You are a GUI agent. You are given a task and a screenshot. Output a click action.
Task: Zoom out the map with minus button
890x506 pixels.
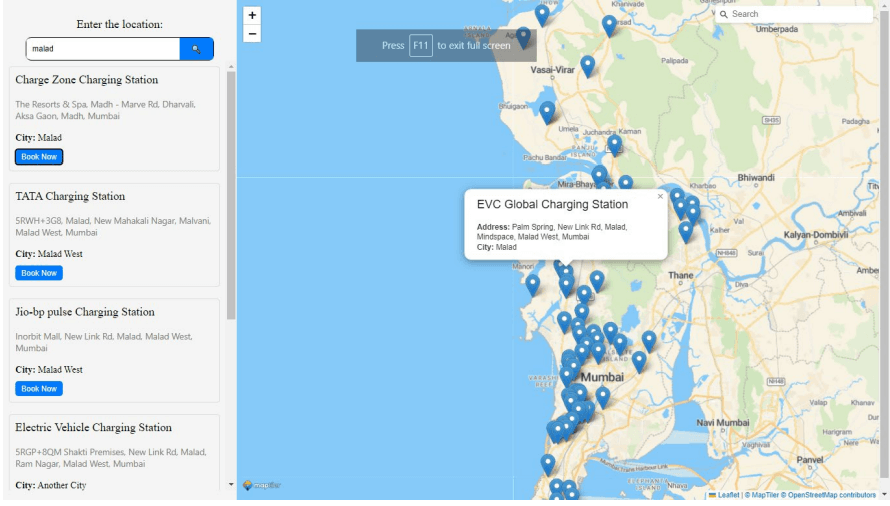tap(252, 34)
